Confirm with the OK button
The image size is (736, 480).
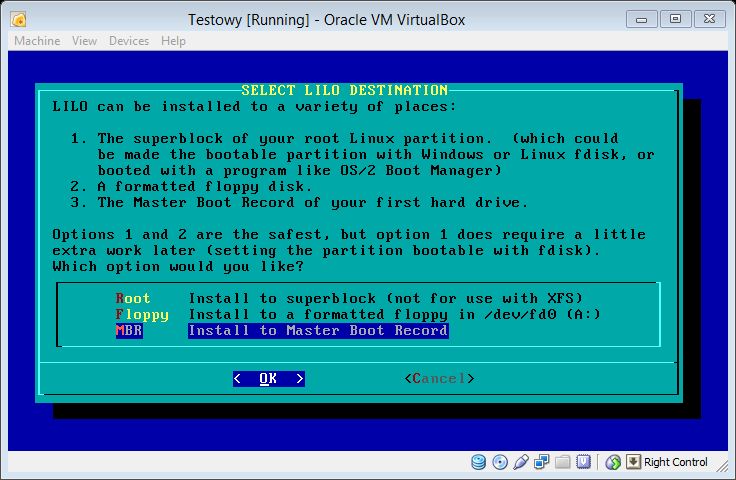click(268, 379)
